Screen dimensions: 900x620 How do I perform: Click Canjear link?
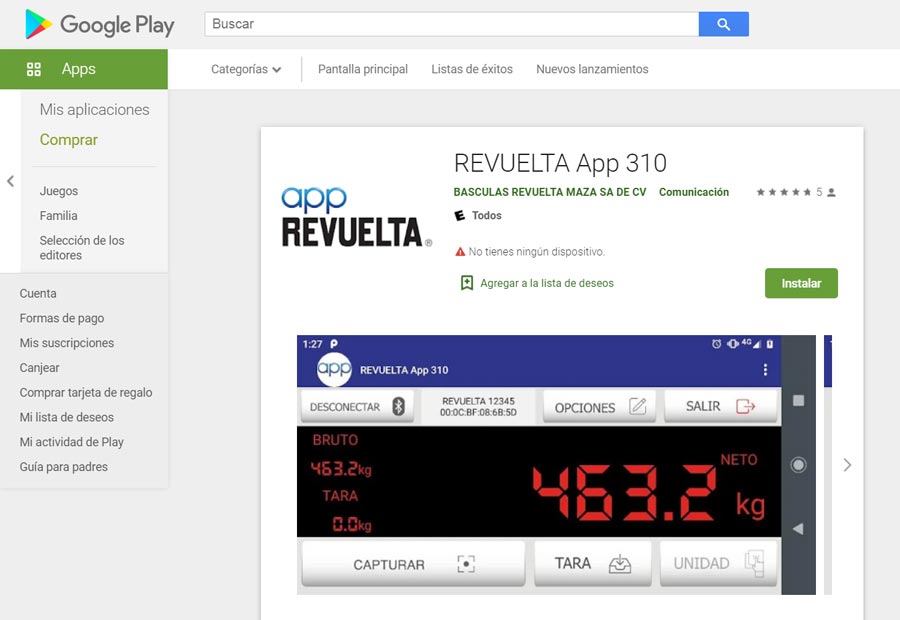[40, 367]
